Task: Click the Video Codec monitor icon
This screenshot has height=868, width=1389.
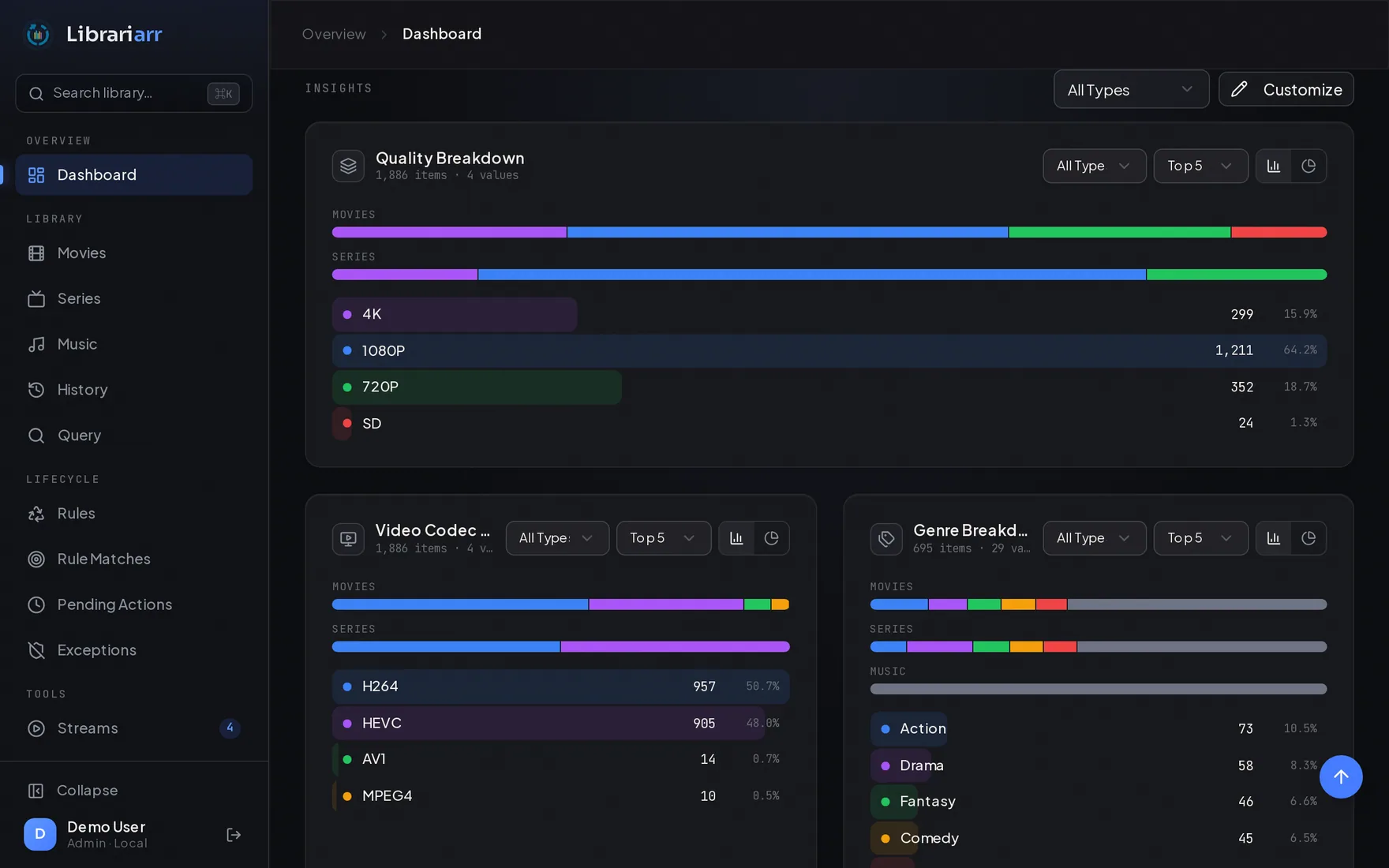Action: (348, 539)
